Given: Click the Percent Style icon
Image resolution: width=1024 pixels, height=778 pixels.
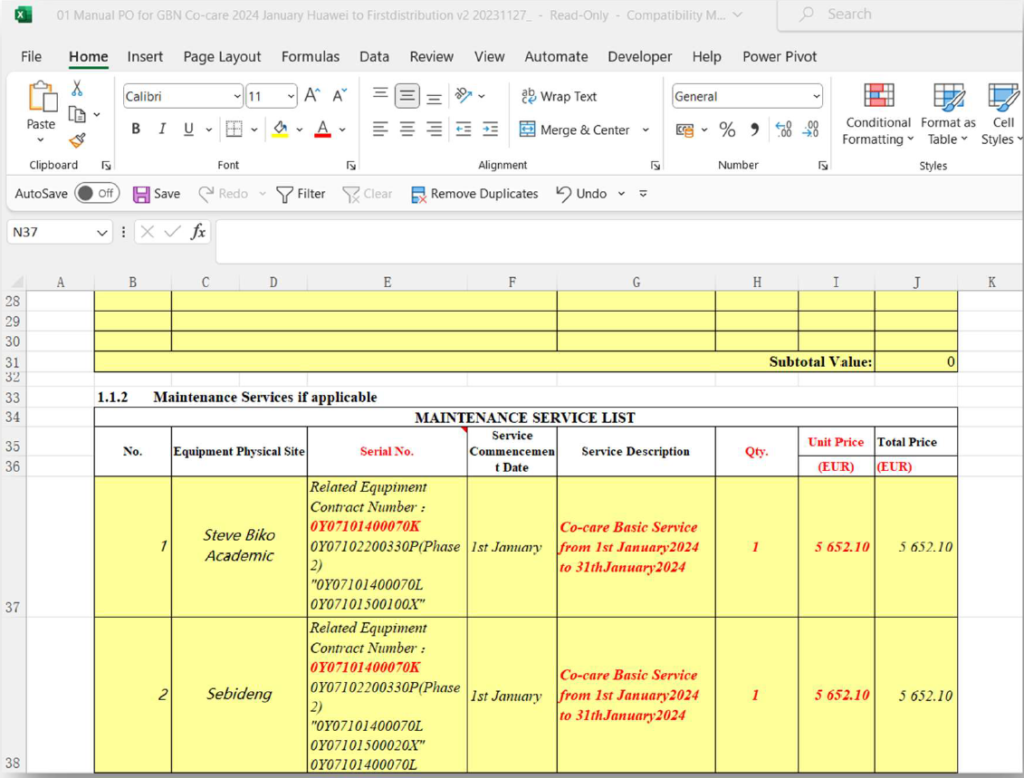Looking at the screenshot, I should [727, 130].
